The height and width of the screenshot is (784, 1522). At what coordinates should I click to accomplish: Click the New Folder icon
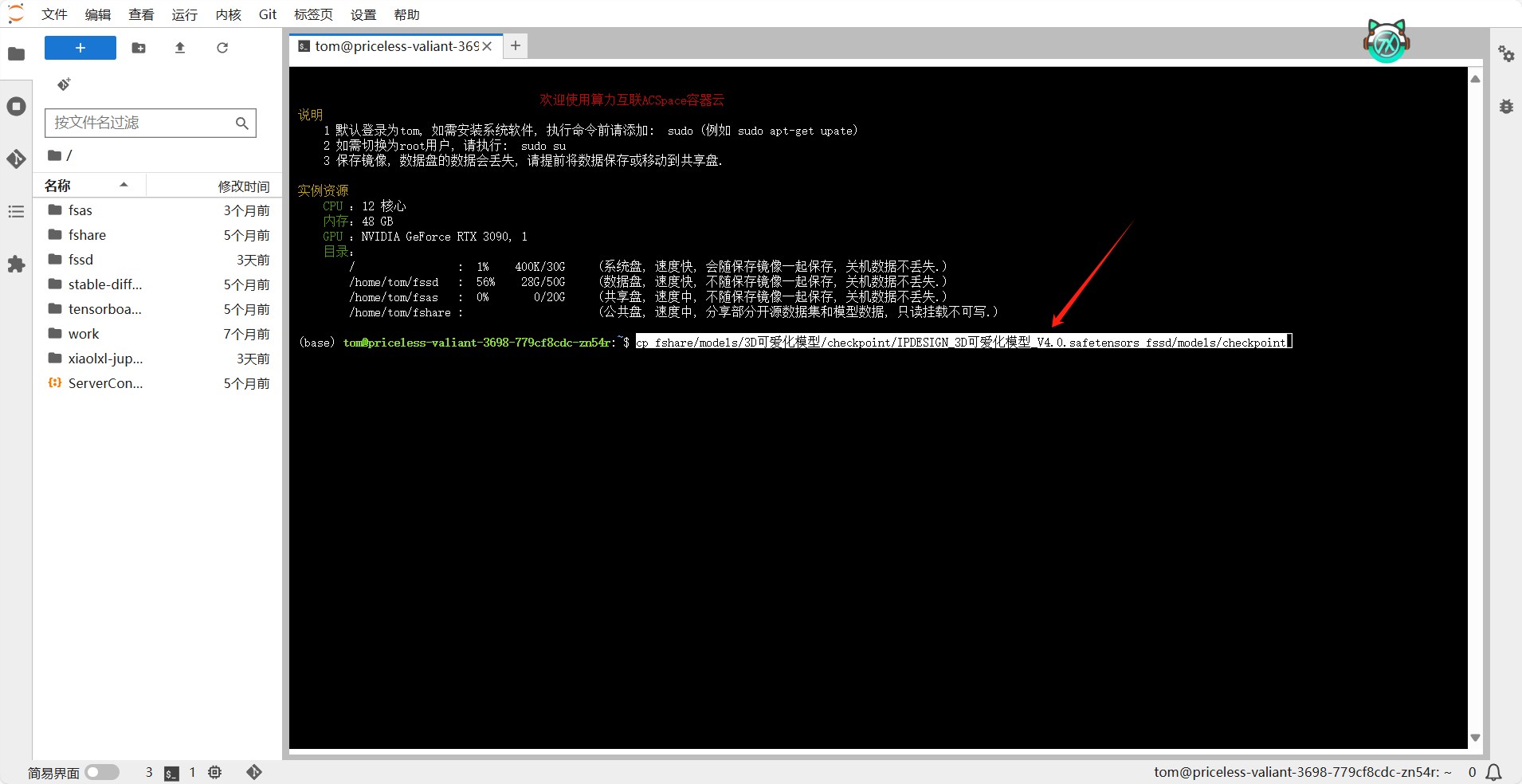139,48
